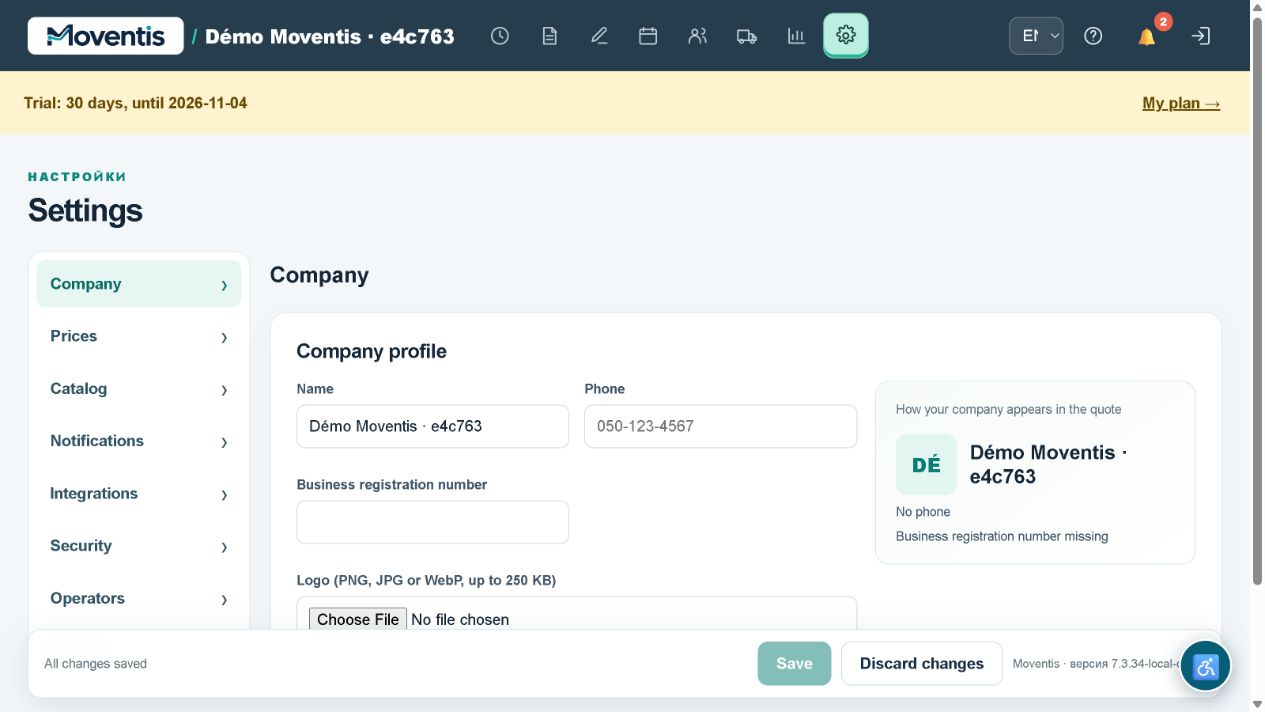Open the help question mark icon
1265x712 pixels.
[1093, 36]
